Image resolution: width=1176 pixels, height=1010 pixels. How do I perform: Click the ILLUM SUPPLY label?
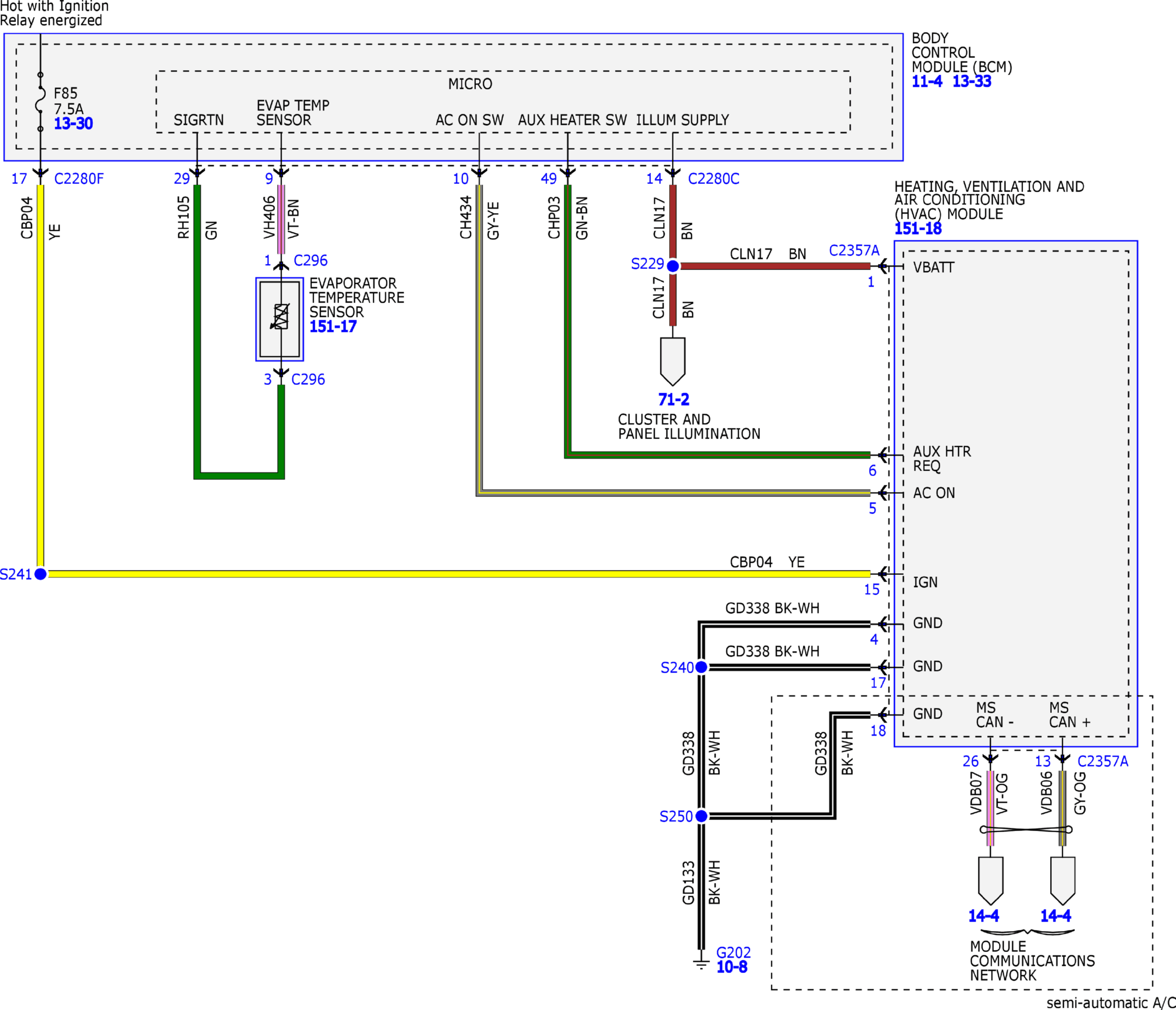pyautogui.click(x=682, y=120)
